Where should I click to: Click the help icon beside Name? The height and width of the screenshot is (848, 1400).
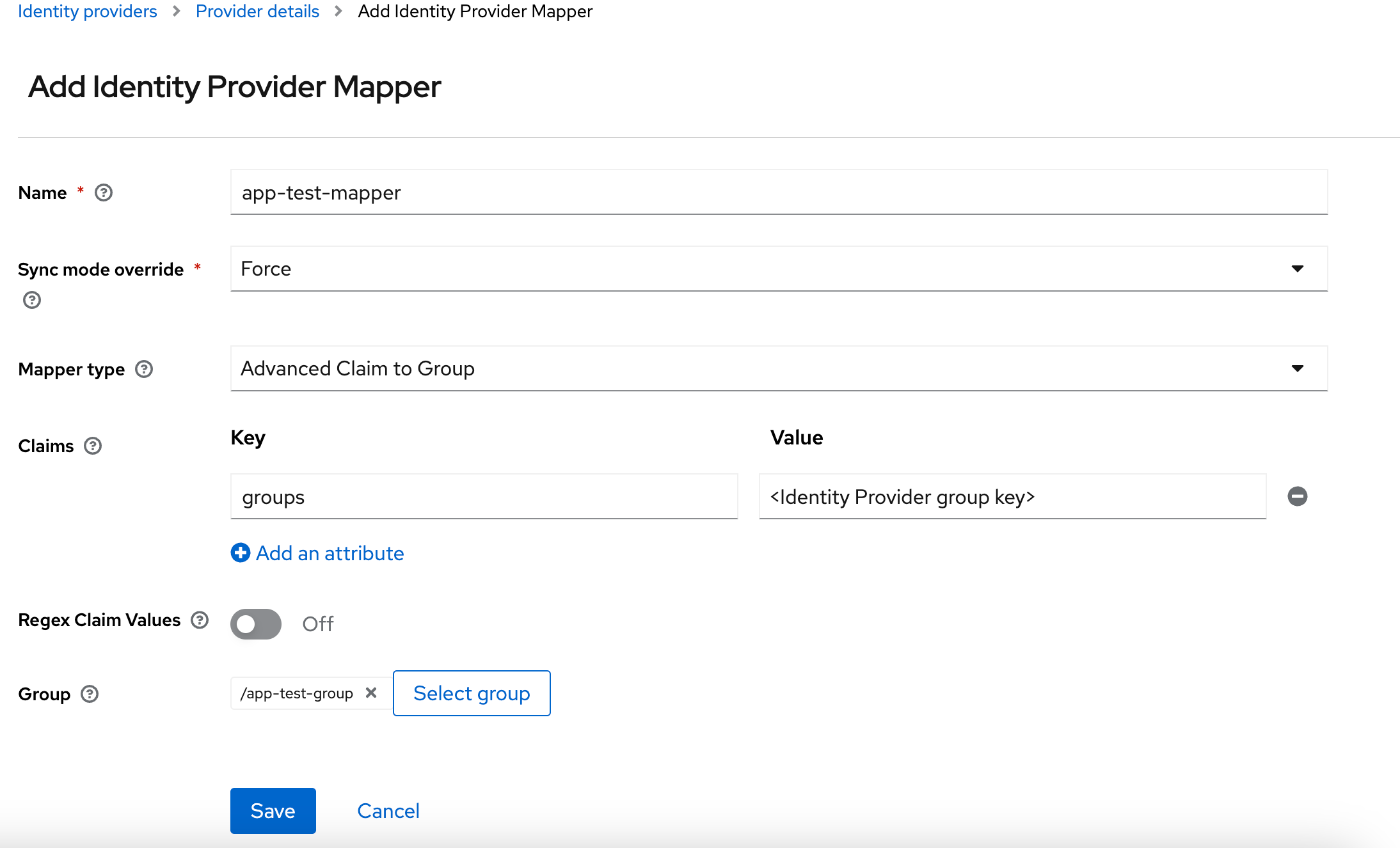tap(104, 192)
